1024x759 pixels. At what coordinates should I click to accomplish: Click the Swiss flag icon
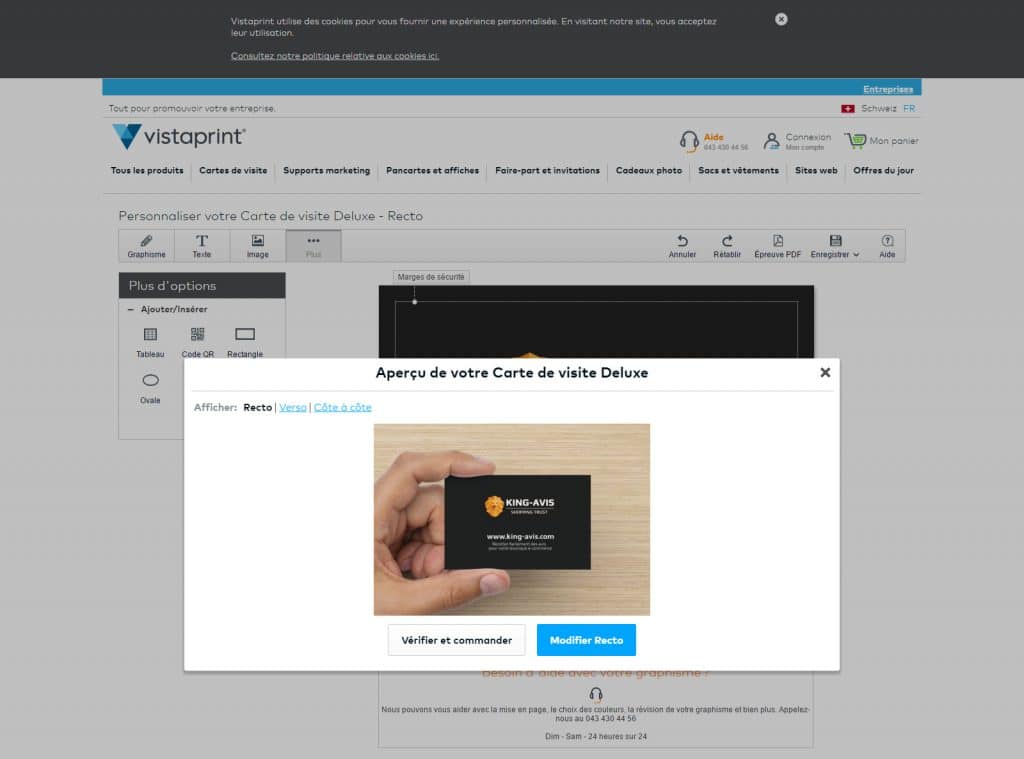click(x=848, y=108)
